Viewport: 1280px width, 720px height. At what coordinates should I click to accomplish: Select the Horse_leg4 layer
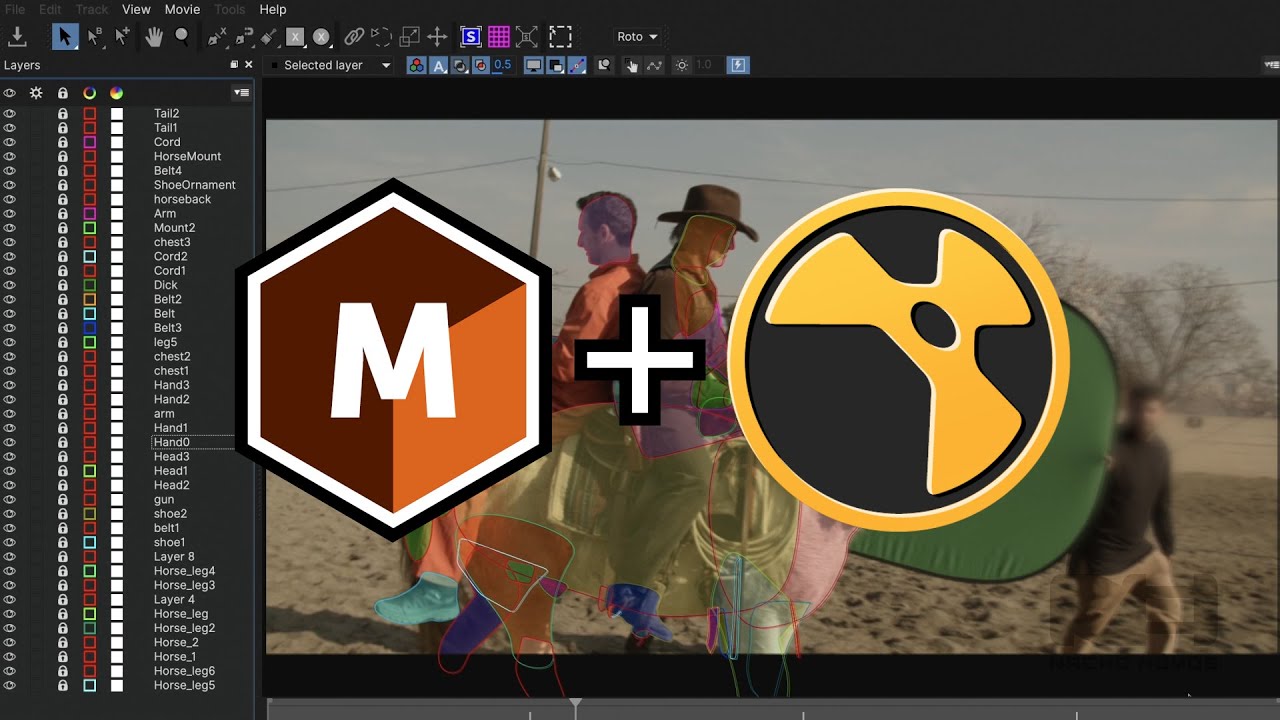[184, 571]
